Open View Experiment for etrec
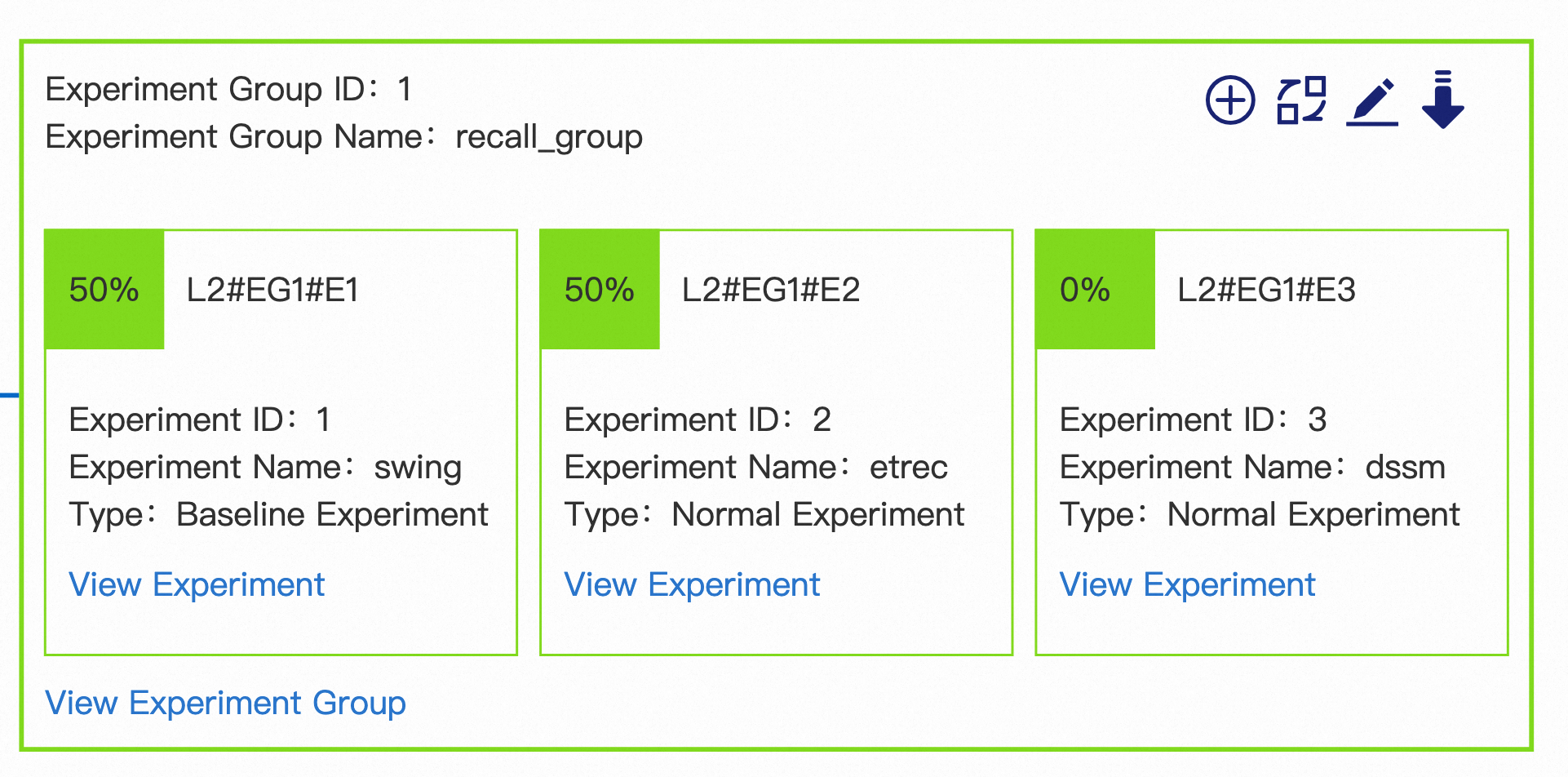The image size is (1568, 777). click(692, 584)
